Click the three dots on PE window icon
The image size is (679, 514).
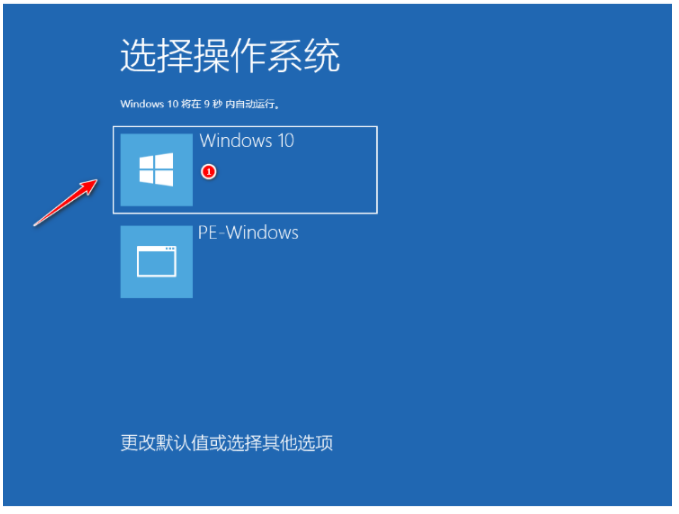[170, 249]
